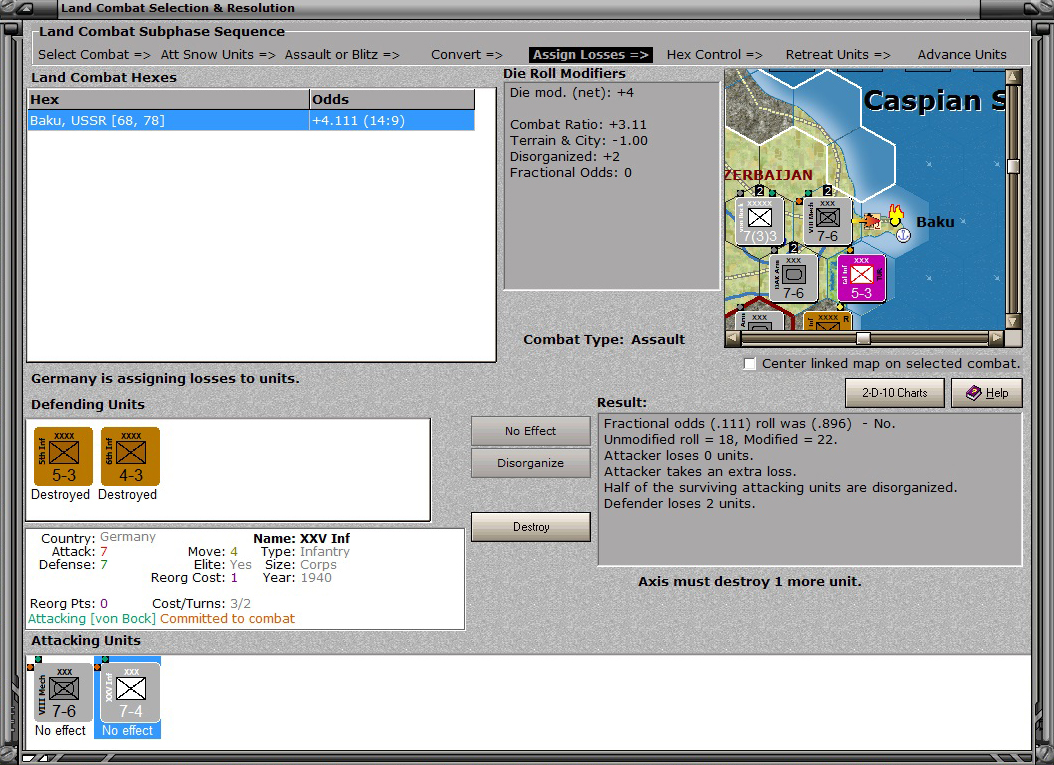This screenshot has width=1054, height=765.
Task: Click the map scroll up arrow
Action: coord(1013,77)
